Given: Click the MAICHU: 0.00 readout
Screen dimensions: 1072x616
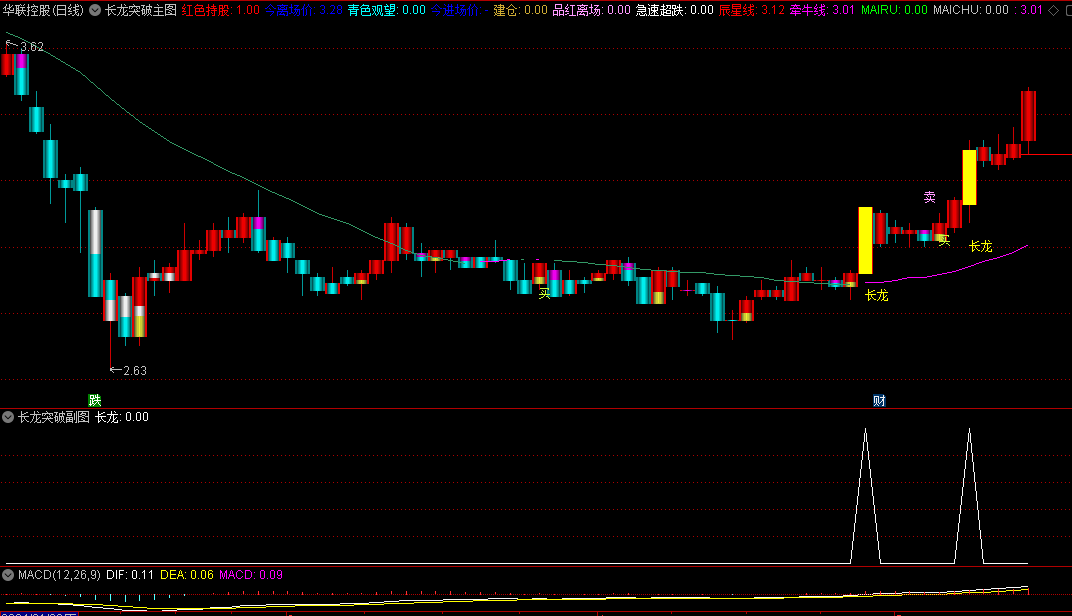Looking at the screenshot, I should pos(971,10).
